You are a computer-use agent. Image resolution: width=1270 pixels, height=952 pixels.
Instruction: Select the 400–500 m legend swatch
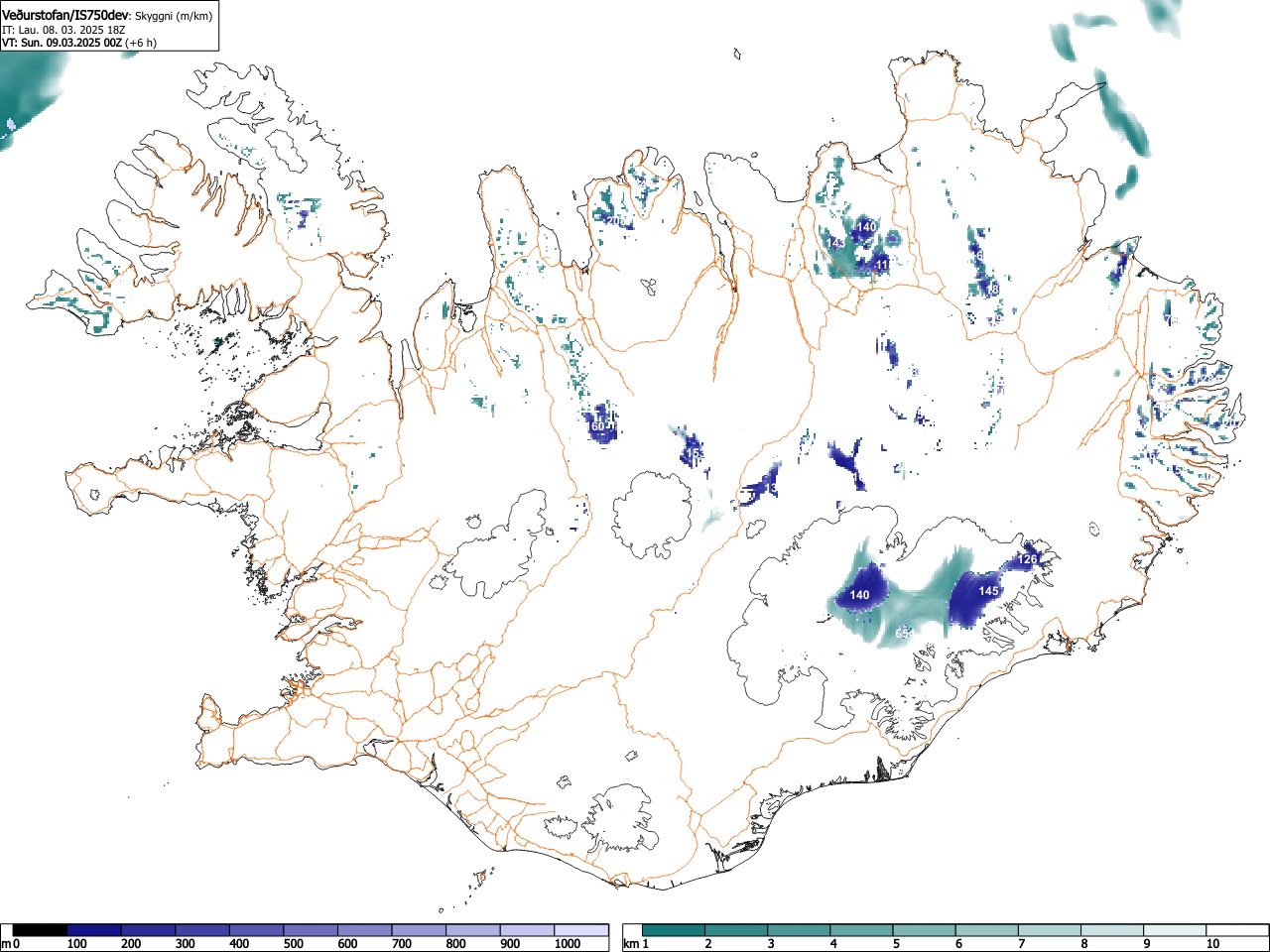[x=257, y=930]
